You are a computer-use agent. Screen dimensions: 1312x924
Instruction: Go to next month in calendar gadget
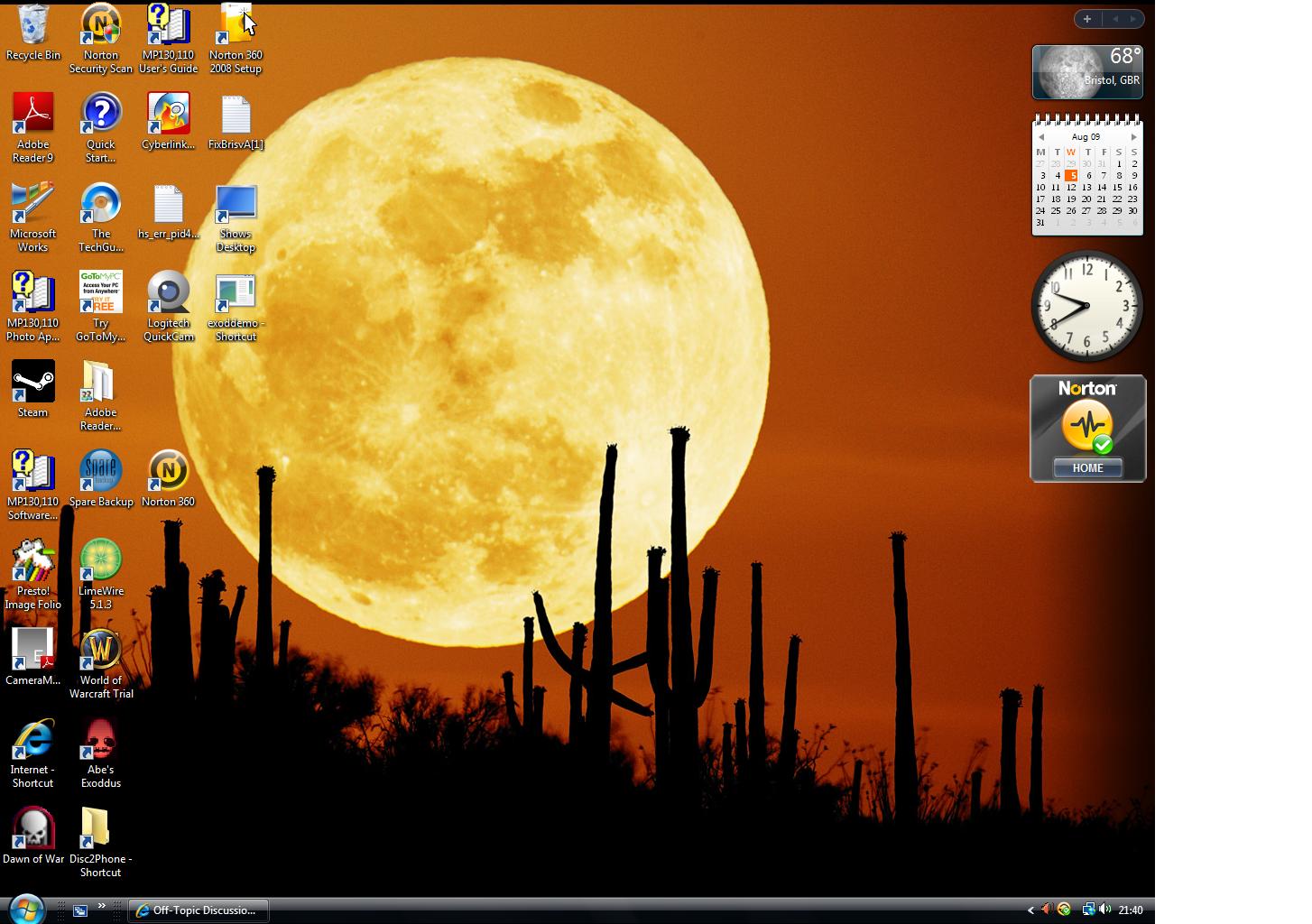[1133, 137]
